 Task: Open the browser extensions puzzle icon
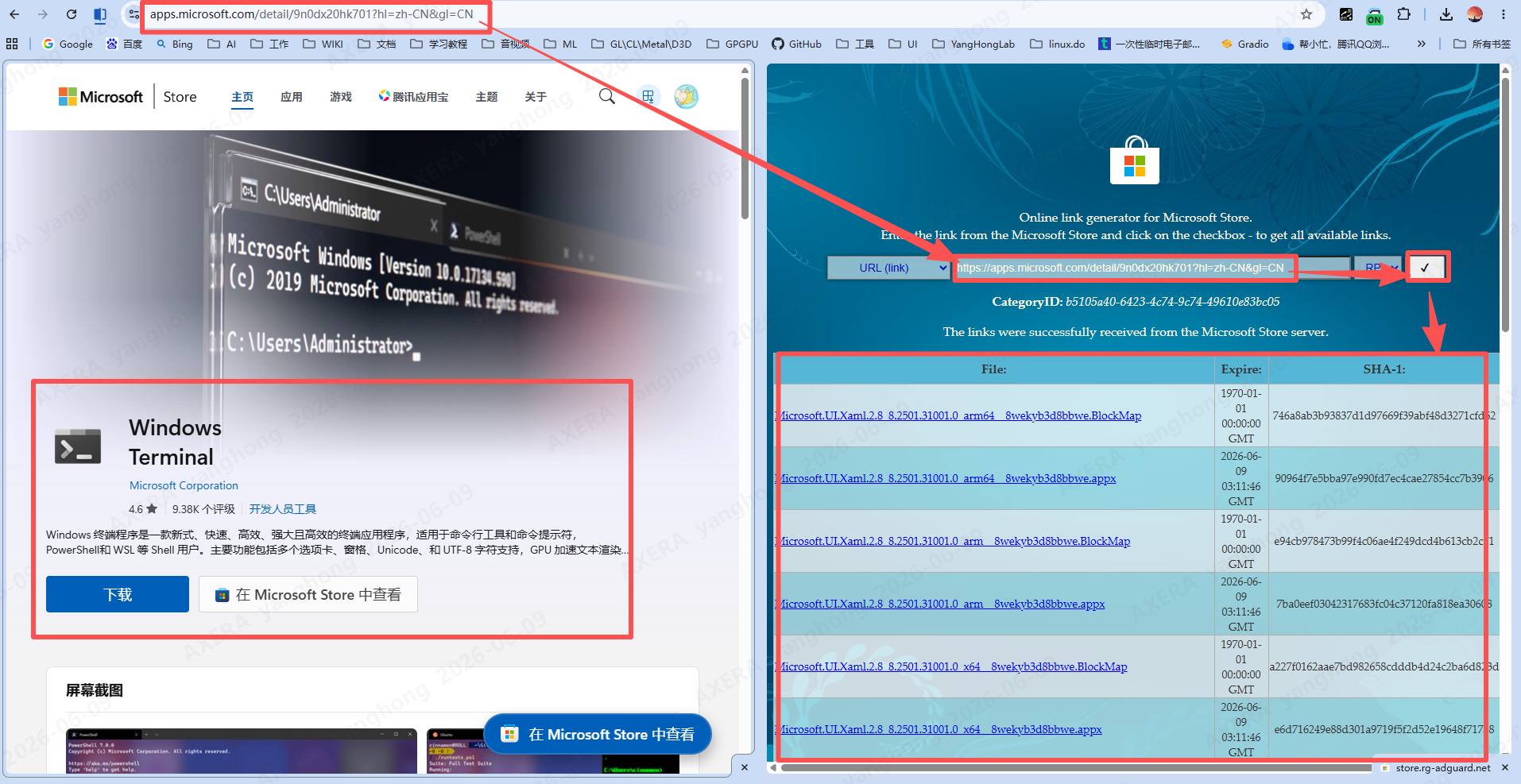(x=1404, y=14)
